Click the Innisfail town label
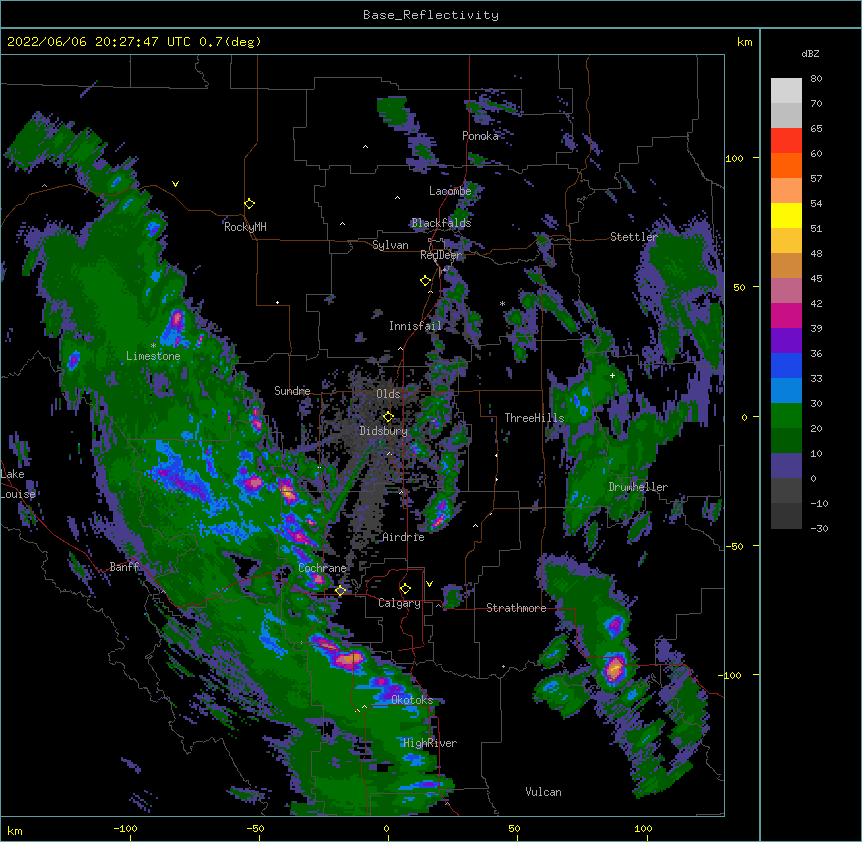This screenshot has height=842, width=862. click(x=415, y=326)
